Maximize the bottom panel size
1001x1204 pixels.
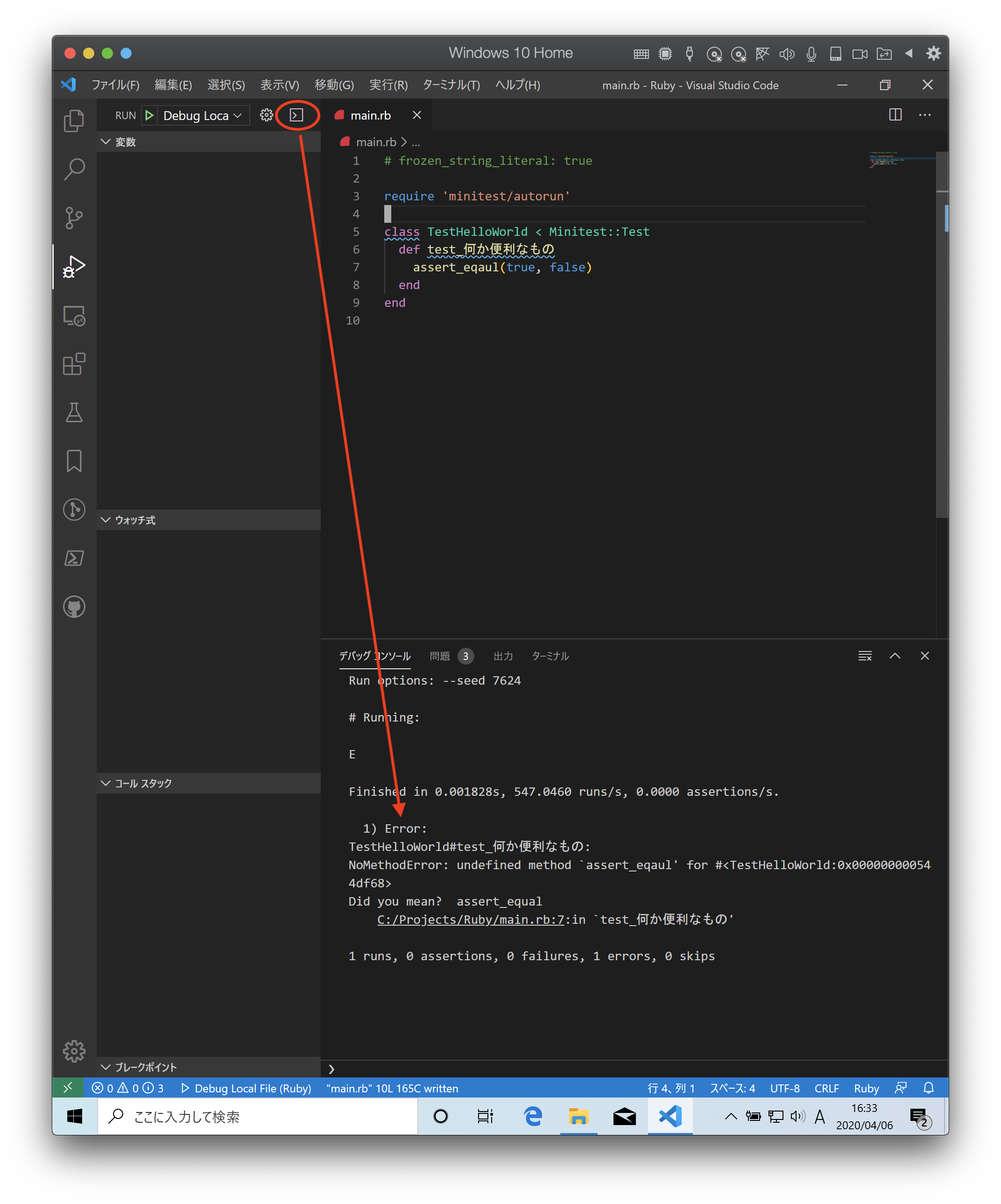tap(895, 656)
